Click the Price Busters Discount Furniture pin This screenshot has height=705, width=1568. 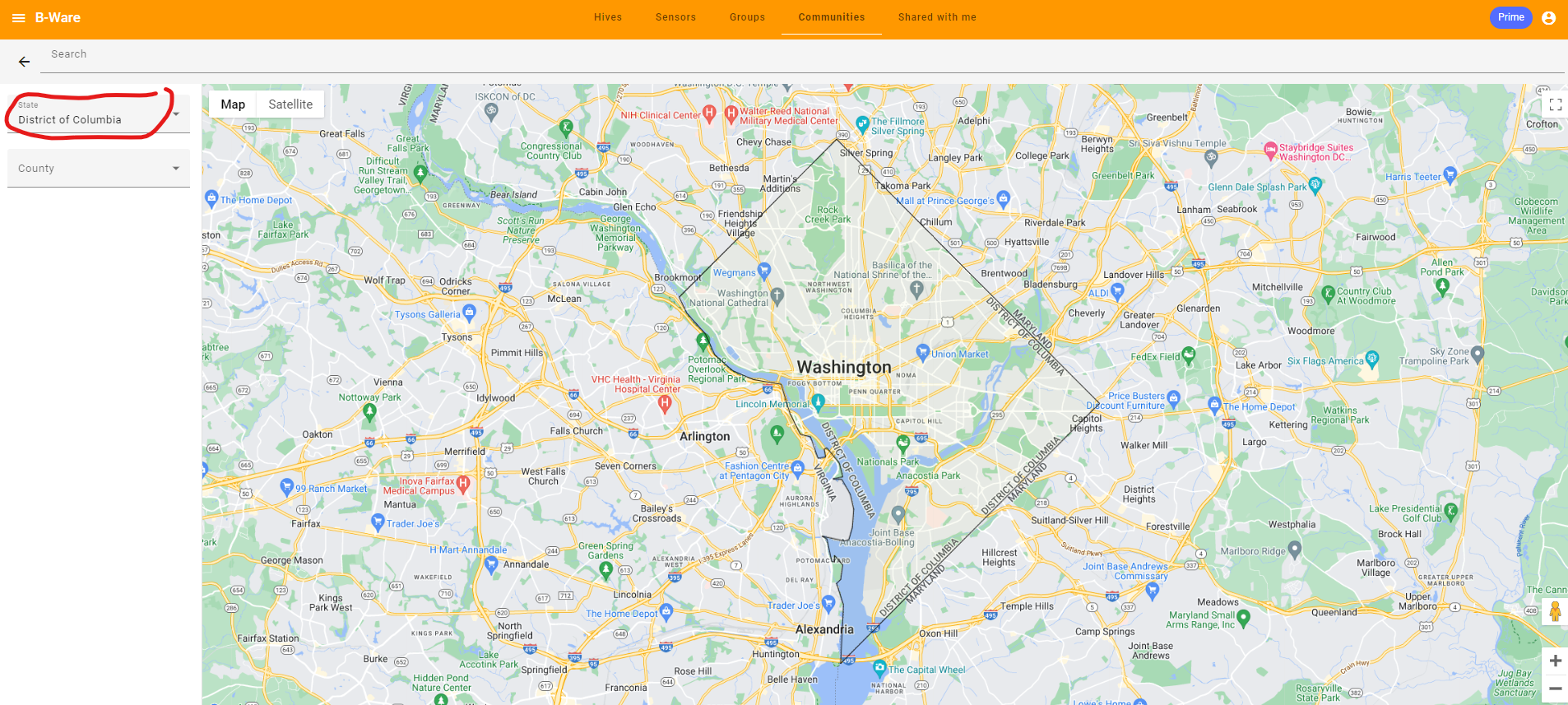pyautogui.click(x=1173, y=398)
